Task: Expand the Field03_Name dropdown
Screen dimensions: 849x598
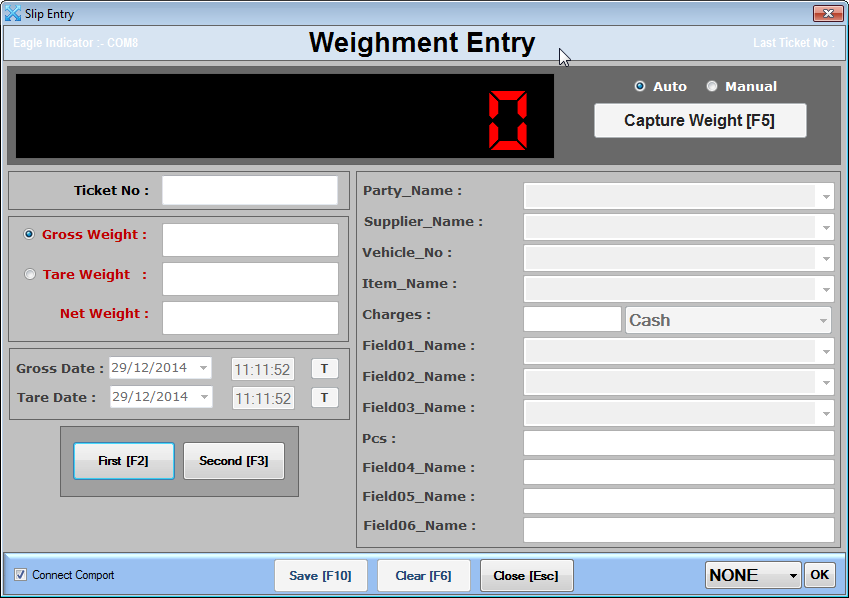Action: [x=826, y=413]
